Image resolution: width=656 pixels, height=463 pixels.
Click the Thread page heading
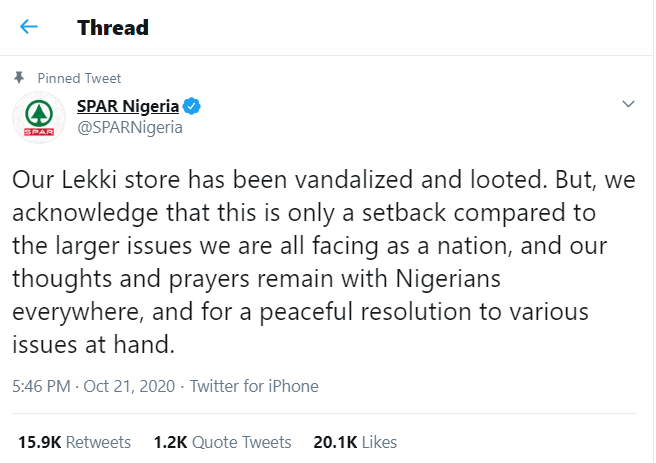(113, 27)
